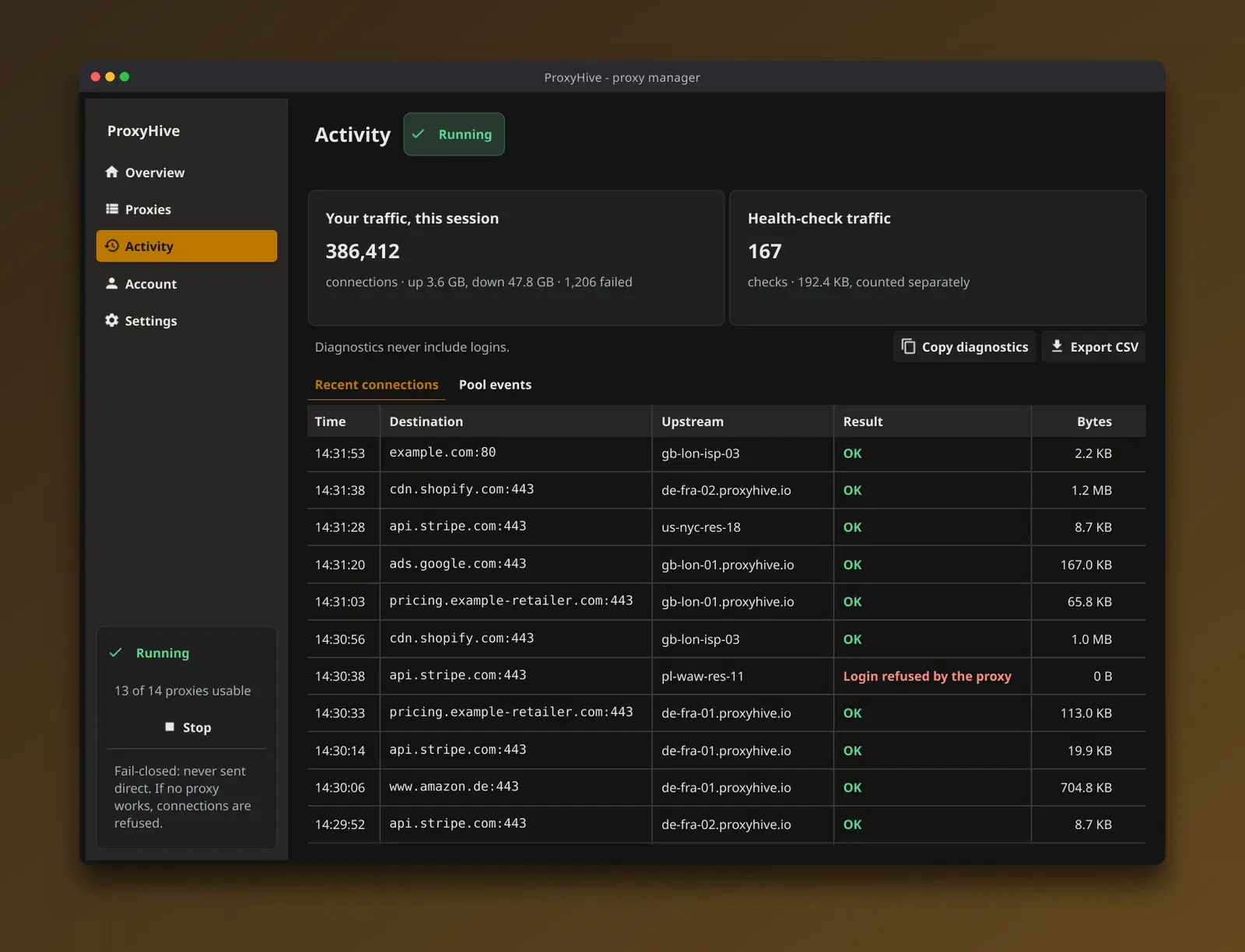Click the 167 health-check count
The image size is (1245, 952).
coord(764,251)
